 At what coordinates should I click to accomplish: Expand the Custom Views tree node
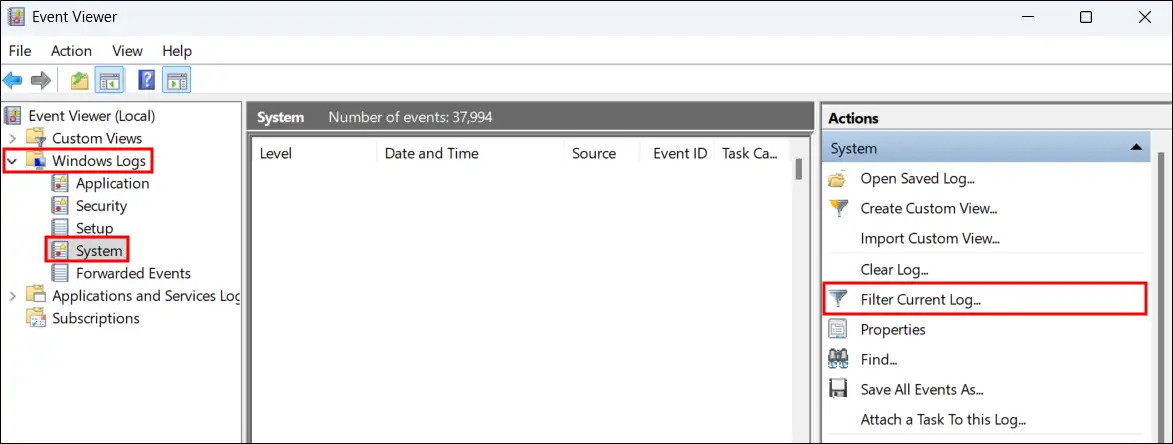pyautogui.click(x=13, y=138)
